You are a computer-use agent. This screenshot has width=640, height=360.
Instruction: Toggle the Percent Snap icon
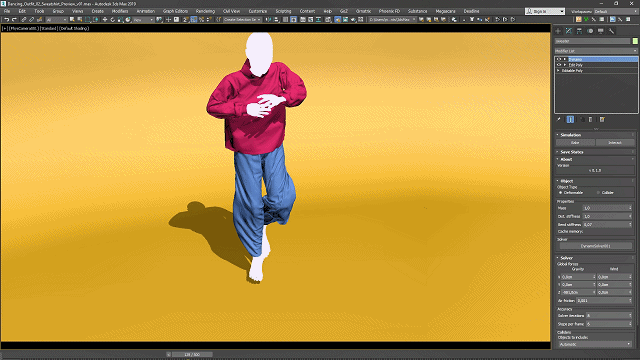pos(201,20)
